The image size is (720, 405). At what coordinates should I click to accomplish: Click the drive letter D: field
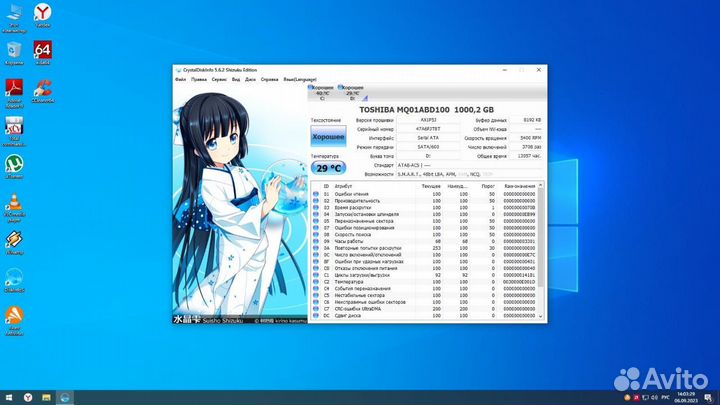[x=428, y=156]
